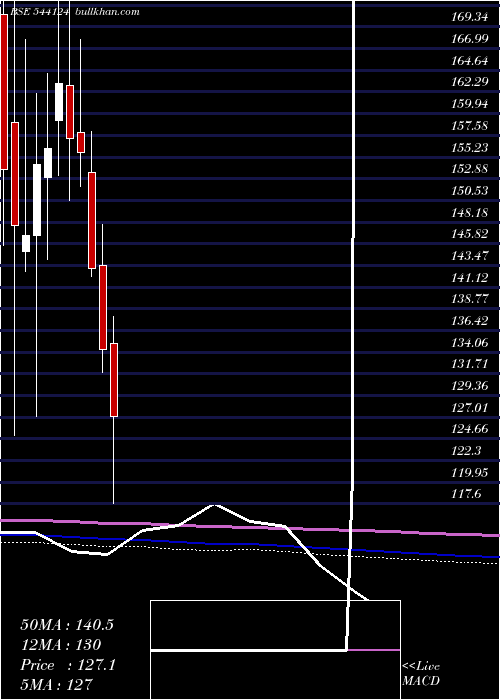Screen dimensions: 500x700
Task: Click the 5MA : 127 readout
Action: [x=56, y=684]
